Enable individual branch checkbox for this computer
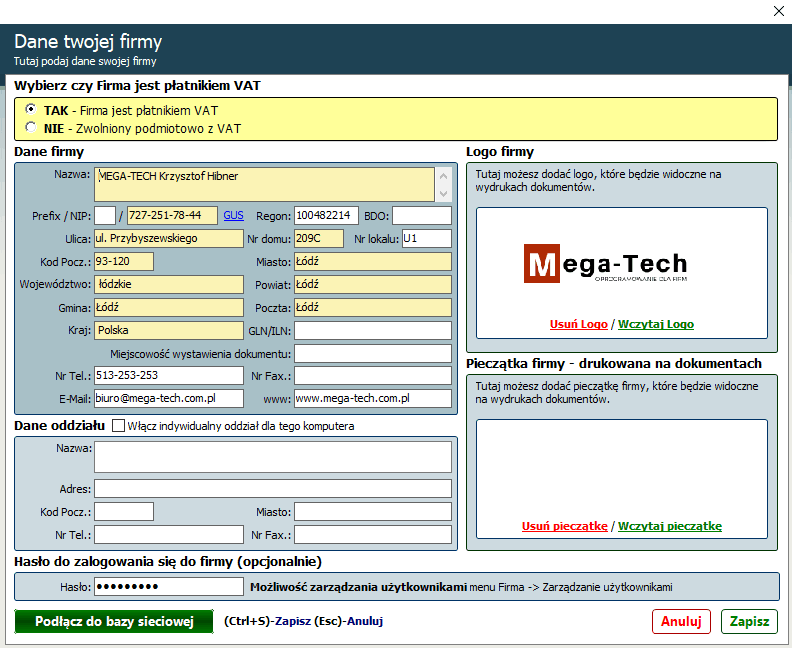 pos(118,426)
